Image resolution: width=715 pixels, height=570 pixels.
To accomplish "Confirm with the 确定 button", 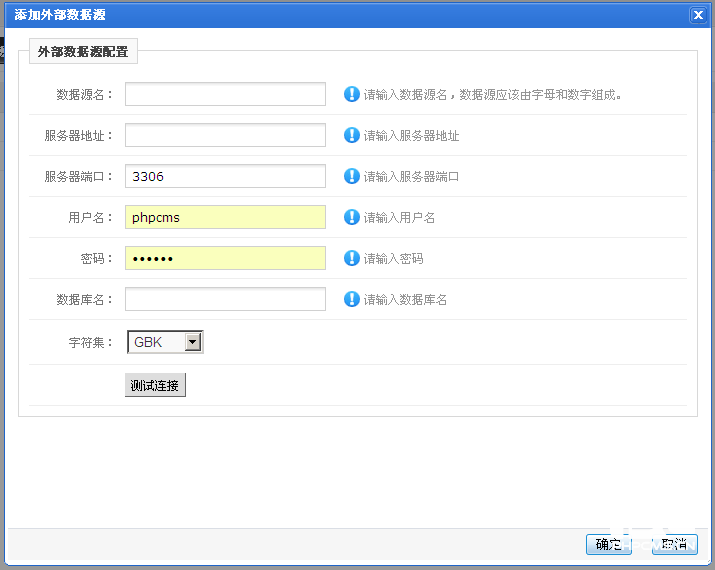I will coord(608,544).
